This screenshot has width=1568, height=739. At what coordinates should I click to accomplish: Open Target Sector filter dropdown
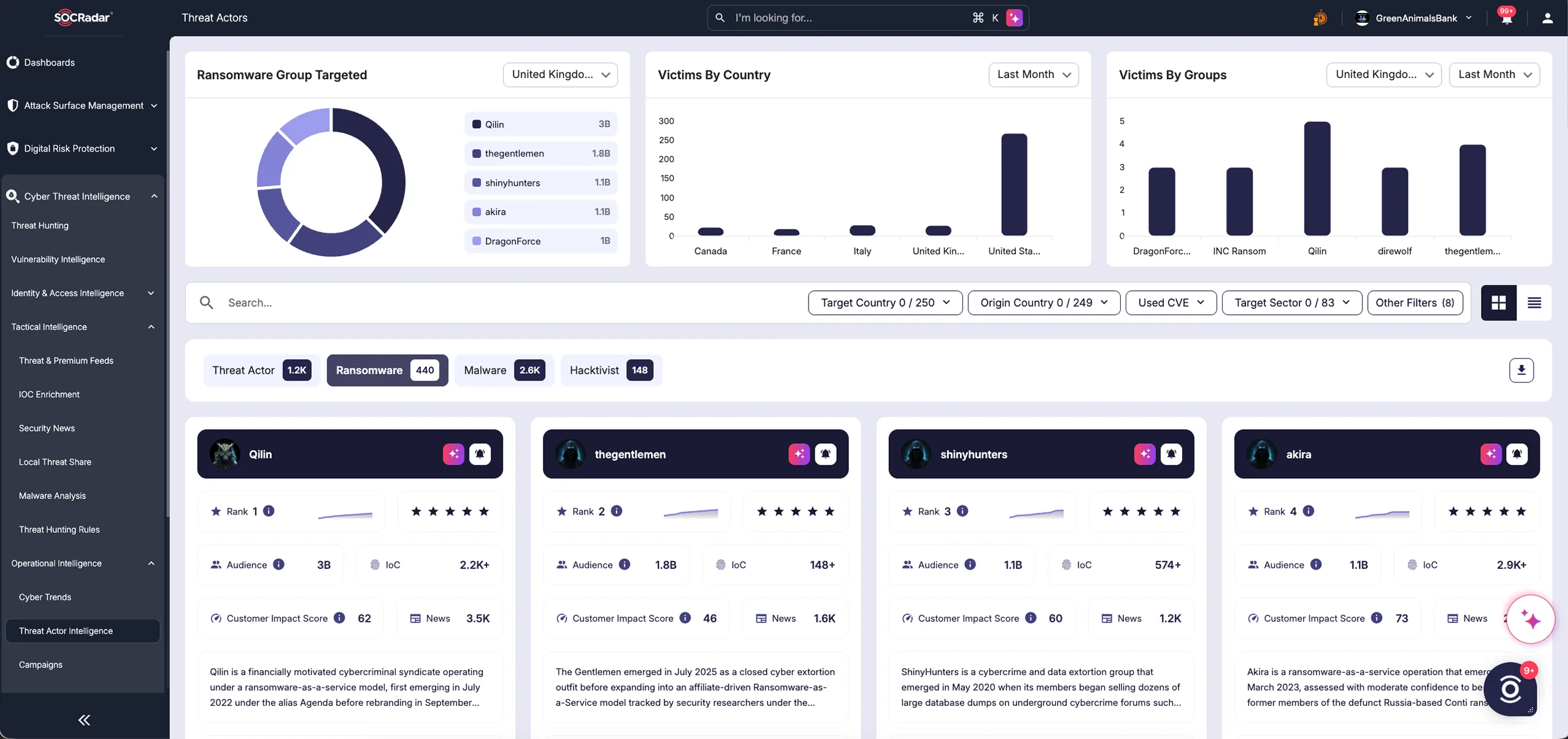(x=1292, y=303)
